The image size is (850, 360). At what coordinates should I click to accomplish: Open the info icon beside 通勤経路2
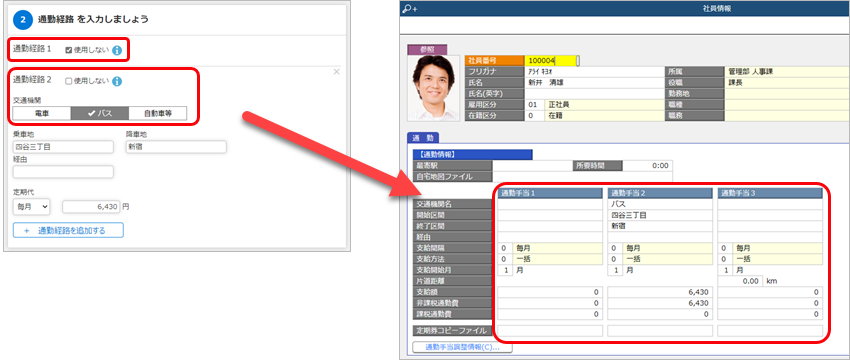117,81
